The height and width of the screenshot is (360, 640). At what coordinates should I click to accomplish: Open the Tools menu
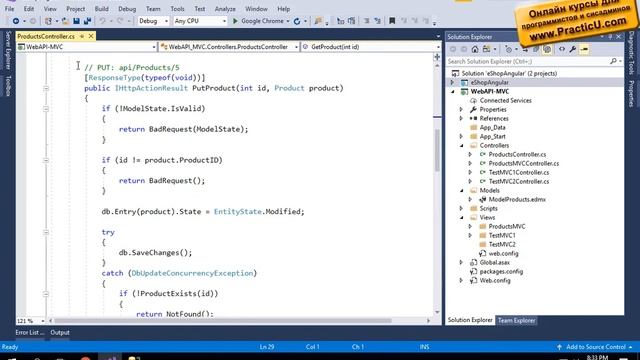(177, 9)
